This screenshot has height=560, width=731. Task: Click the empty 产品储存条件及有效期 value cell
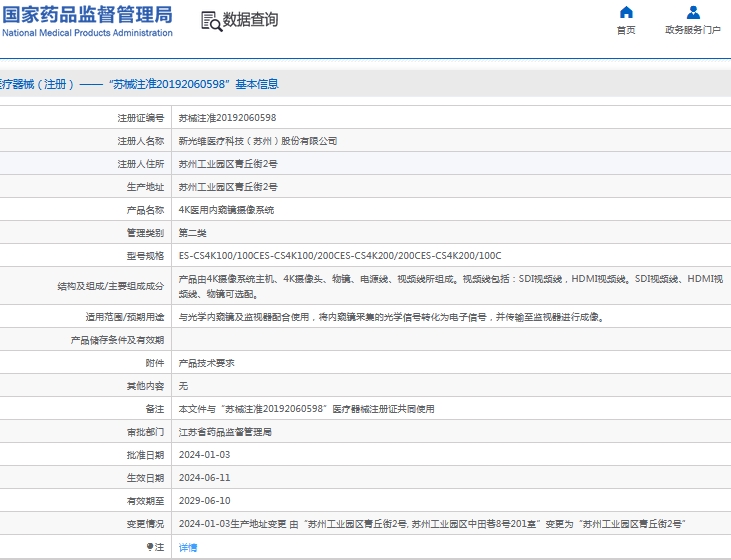[x=451, y=340]
